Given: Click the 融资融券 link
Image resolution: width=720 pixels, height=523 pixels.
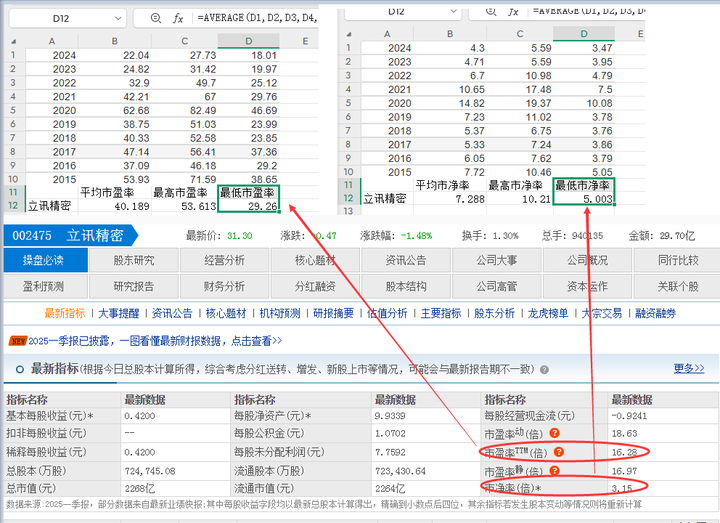Looking at the screenshot, I should tap(655, 314).
